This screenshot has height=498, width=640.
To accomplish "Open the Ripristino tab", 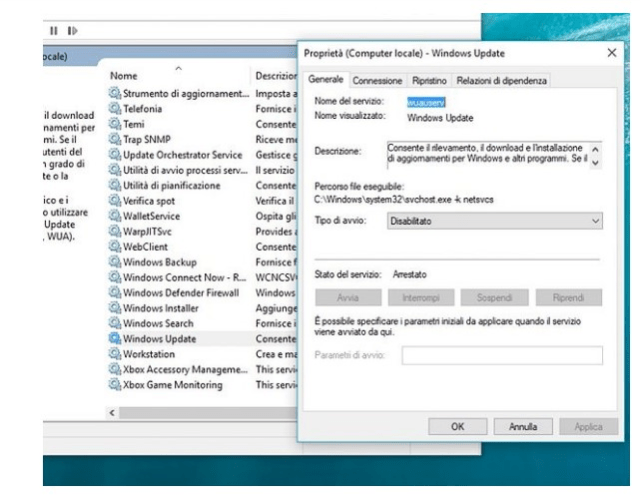I will (x=428, y=80).
